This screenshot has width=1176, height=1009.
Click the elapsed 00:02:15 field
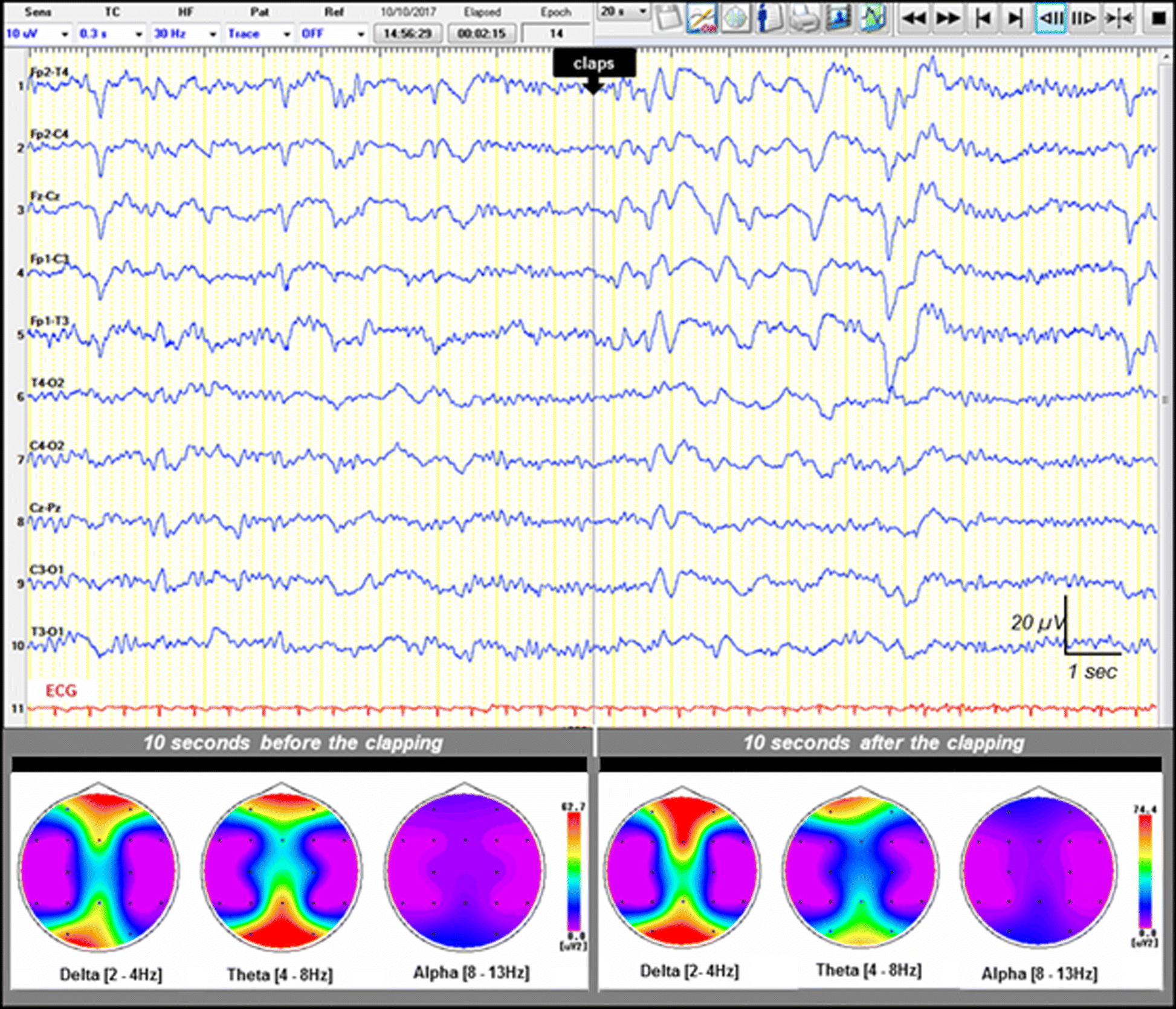[x=482, y=33]
